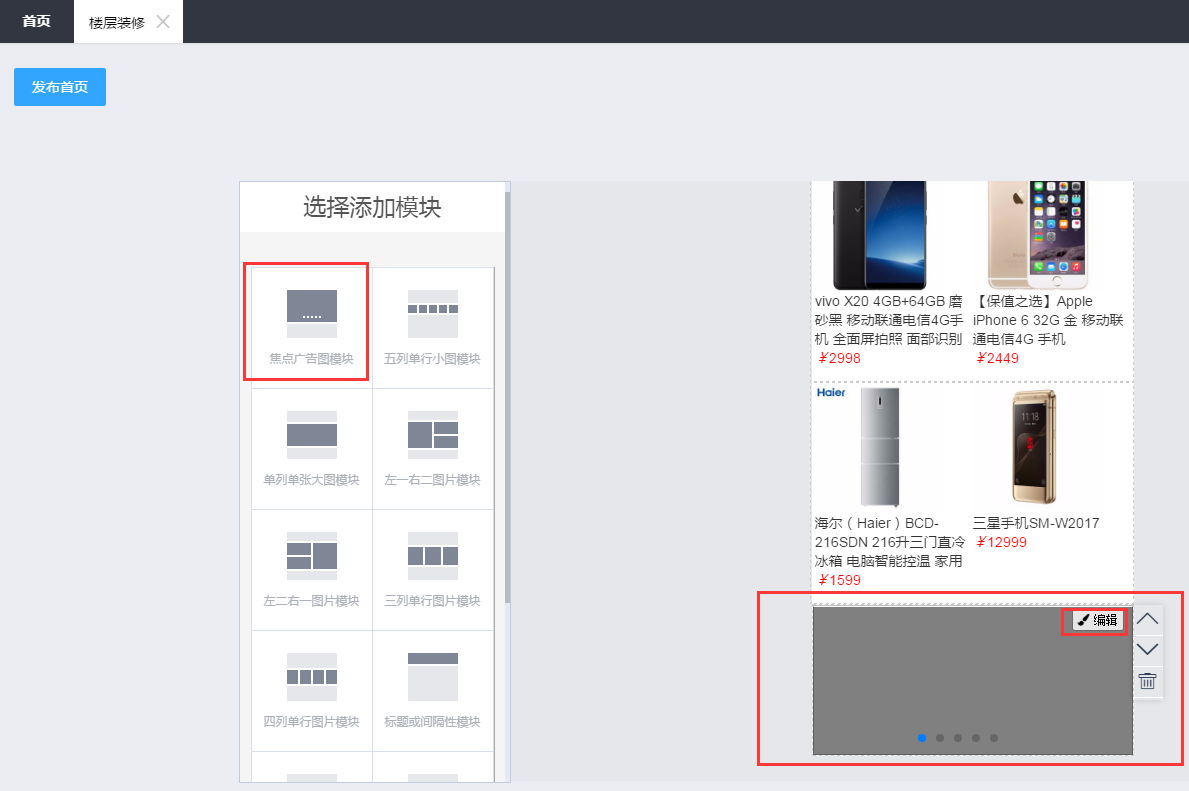Click the 左一右二图片模块 label text
The width and height of the screenshot is (1189, 791).
click(x=432, y=480)
